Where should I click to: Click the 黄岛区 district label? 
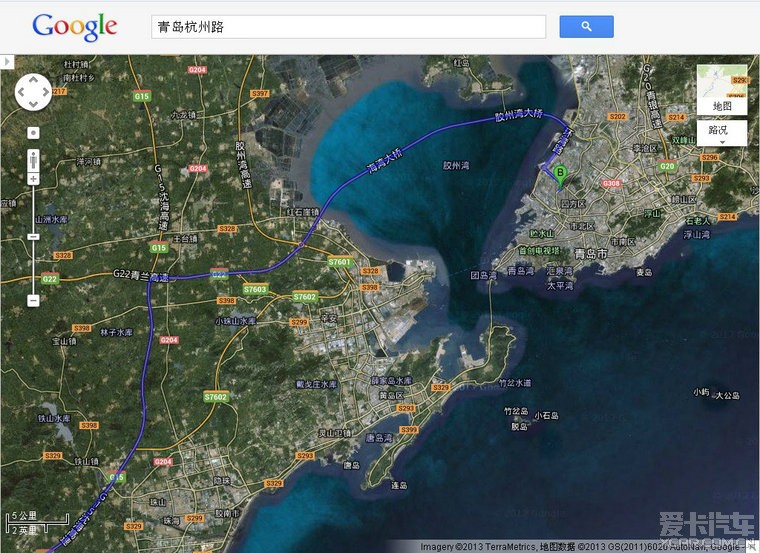391,395
